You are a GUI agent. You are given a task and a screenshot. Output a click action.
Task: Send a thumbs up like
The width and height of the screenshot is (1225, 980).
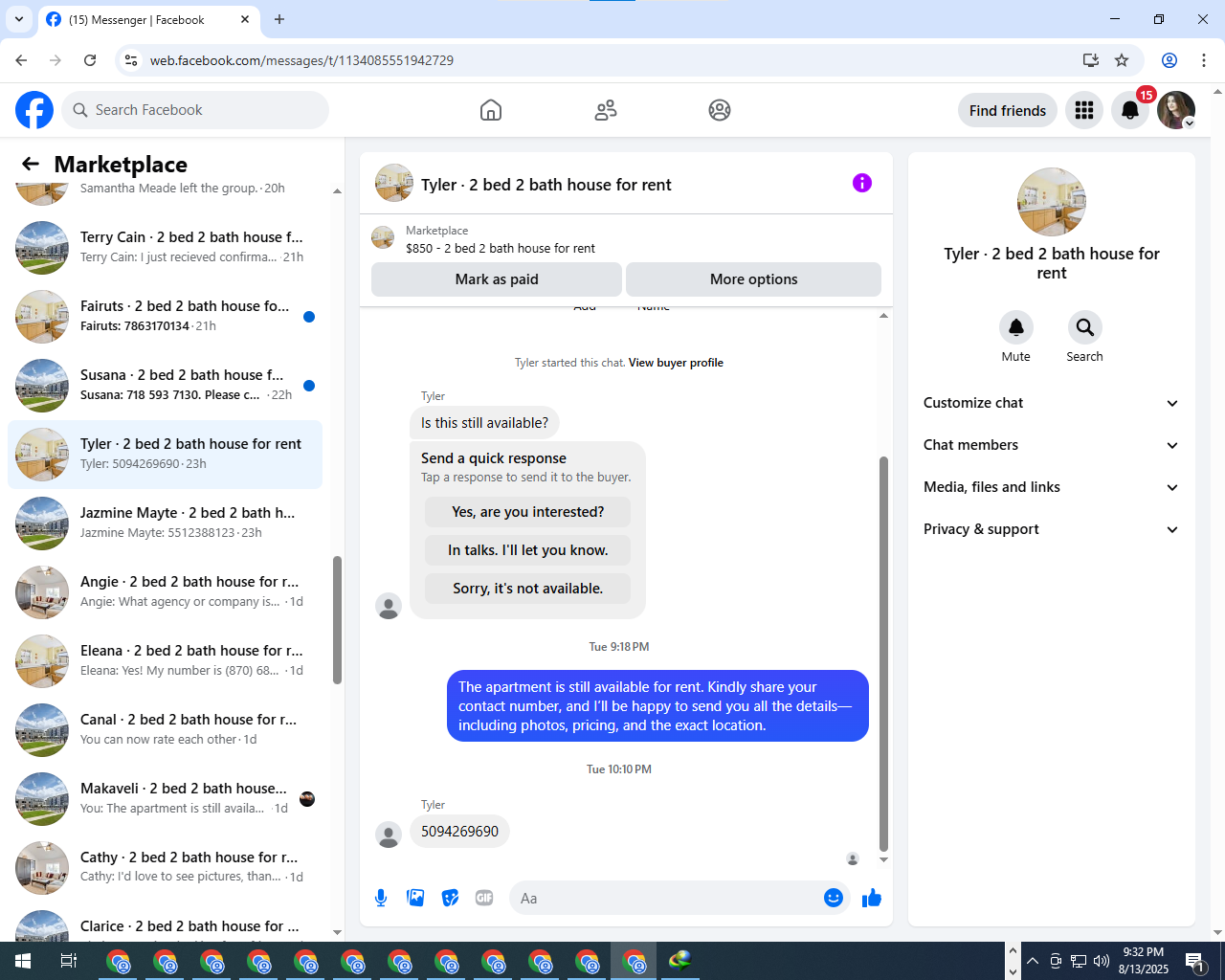(872, 898)
